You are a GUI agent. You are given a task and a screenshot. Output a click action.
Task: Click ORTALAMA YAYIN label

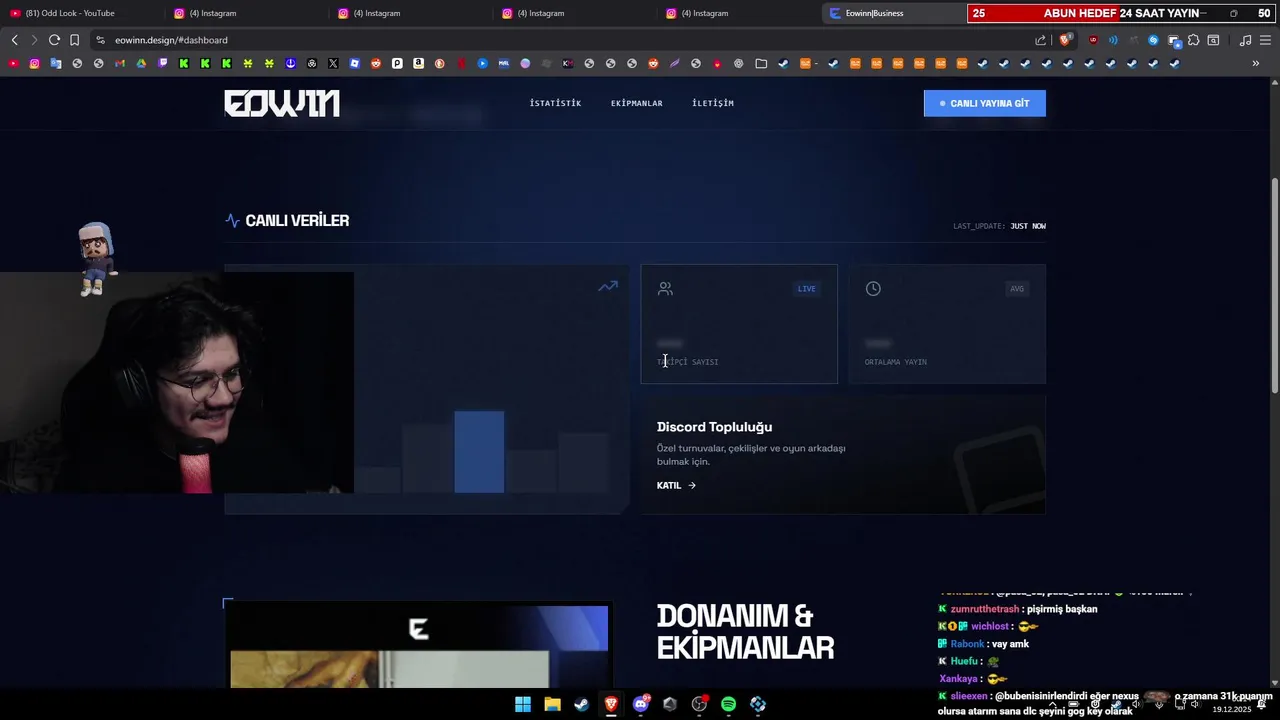pos(896,362)
